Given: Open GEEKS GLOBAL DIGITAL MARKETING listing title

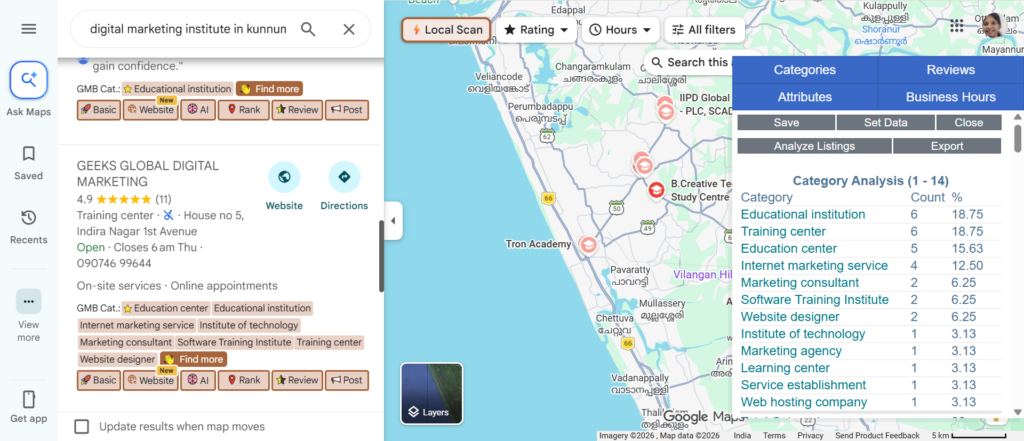Looking at the screenshot, I should point(148,174).
